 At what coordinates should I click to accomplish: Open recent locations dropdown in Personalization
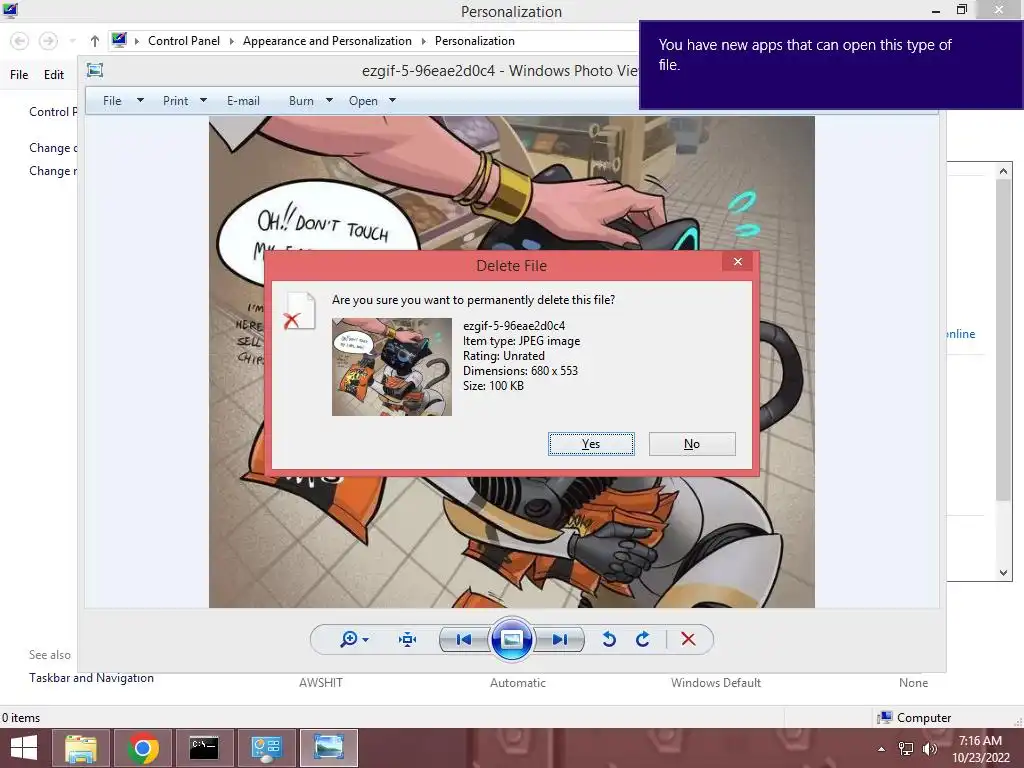click(x=72, y=41)
